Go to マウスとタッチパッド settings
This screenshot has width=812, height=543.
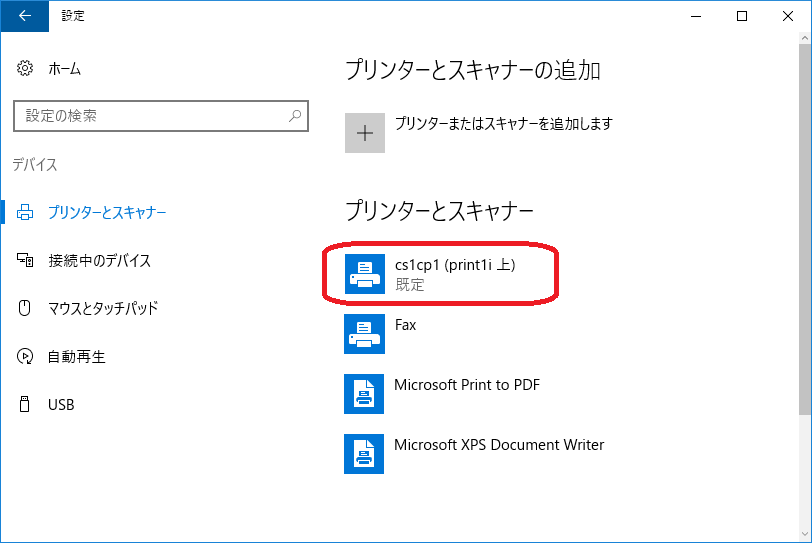tap(103, 309)
